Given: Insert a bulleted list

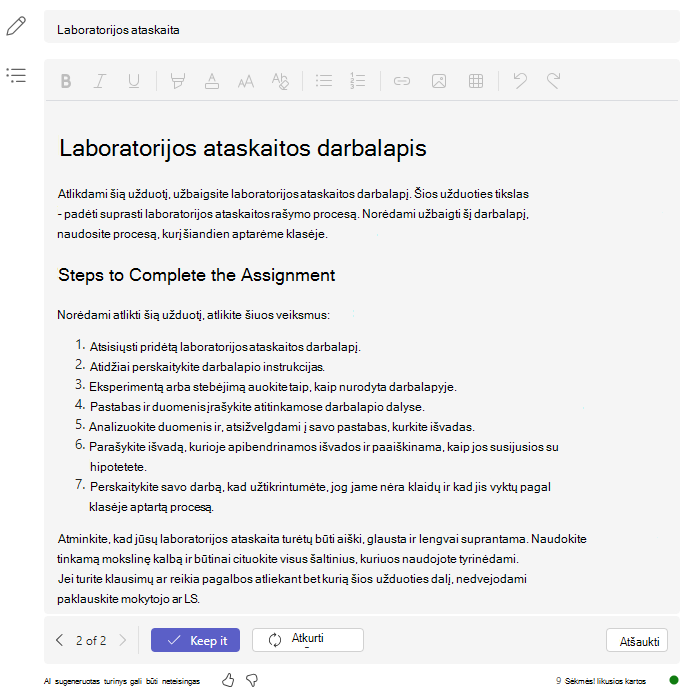Looking at the screenshot, I should pos(324,81).
